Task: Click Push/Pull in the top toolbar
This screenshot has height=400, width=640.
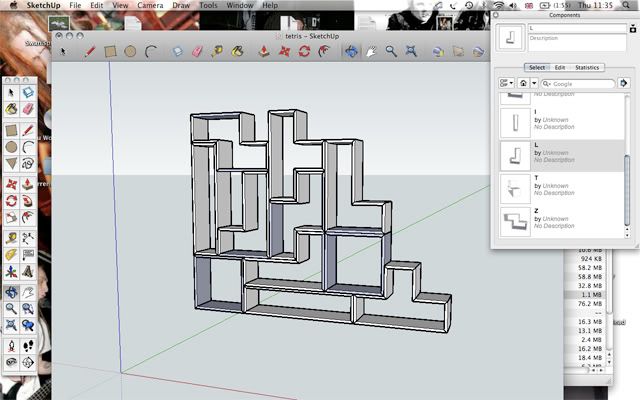Action: tap(264, 51)
